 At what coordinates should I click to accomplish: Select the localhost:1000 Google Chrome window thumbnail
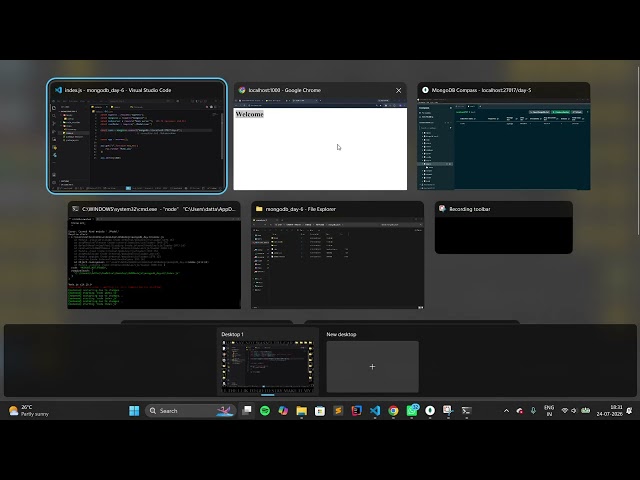320,136
